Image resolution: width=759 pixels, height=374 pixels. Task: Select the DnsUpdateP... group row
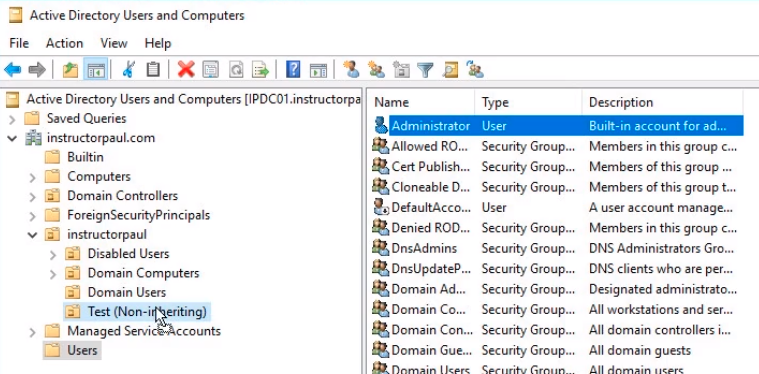tap(557, 268)
